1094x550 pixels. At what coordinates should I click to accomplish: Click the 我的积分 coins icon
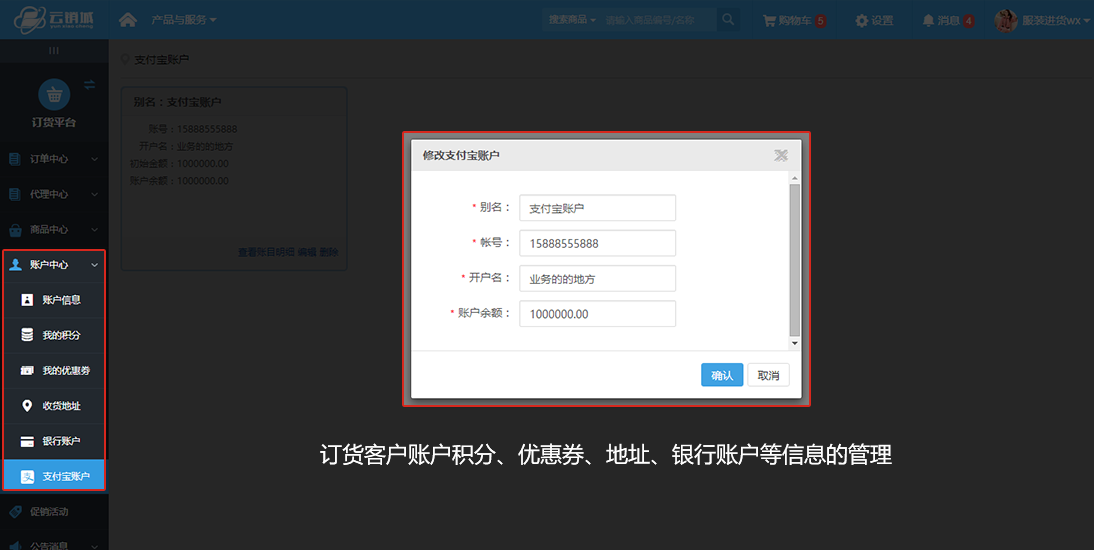pyautogui.click(x=27, y=335)
